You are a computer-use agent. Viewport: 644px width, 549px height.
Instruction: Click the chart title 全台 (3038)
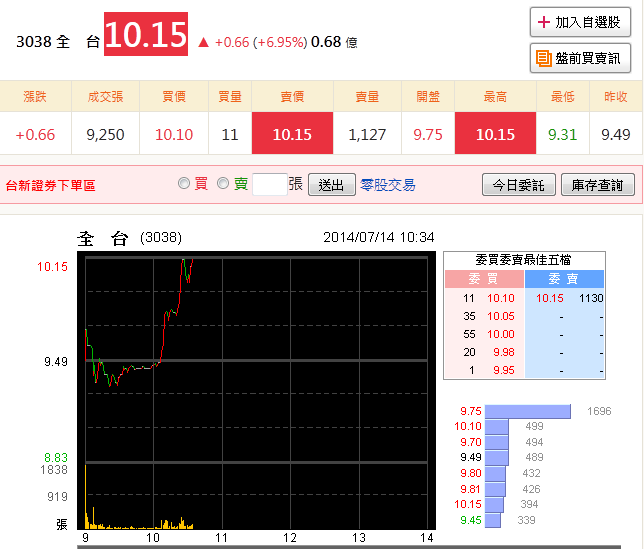pos(129,238)
